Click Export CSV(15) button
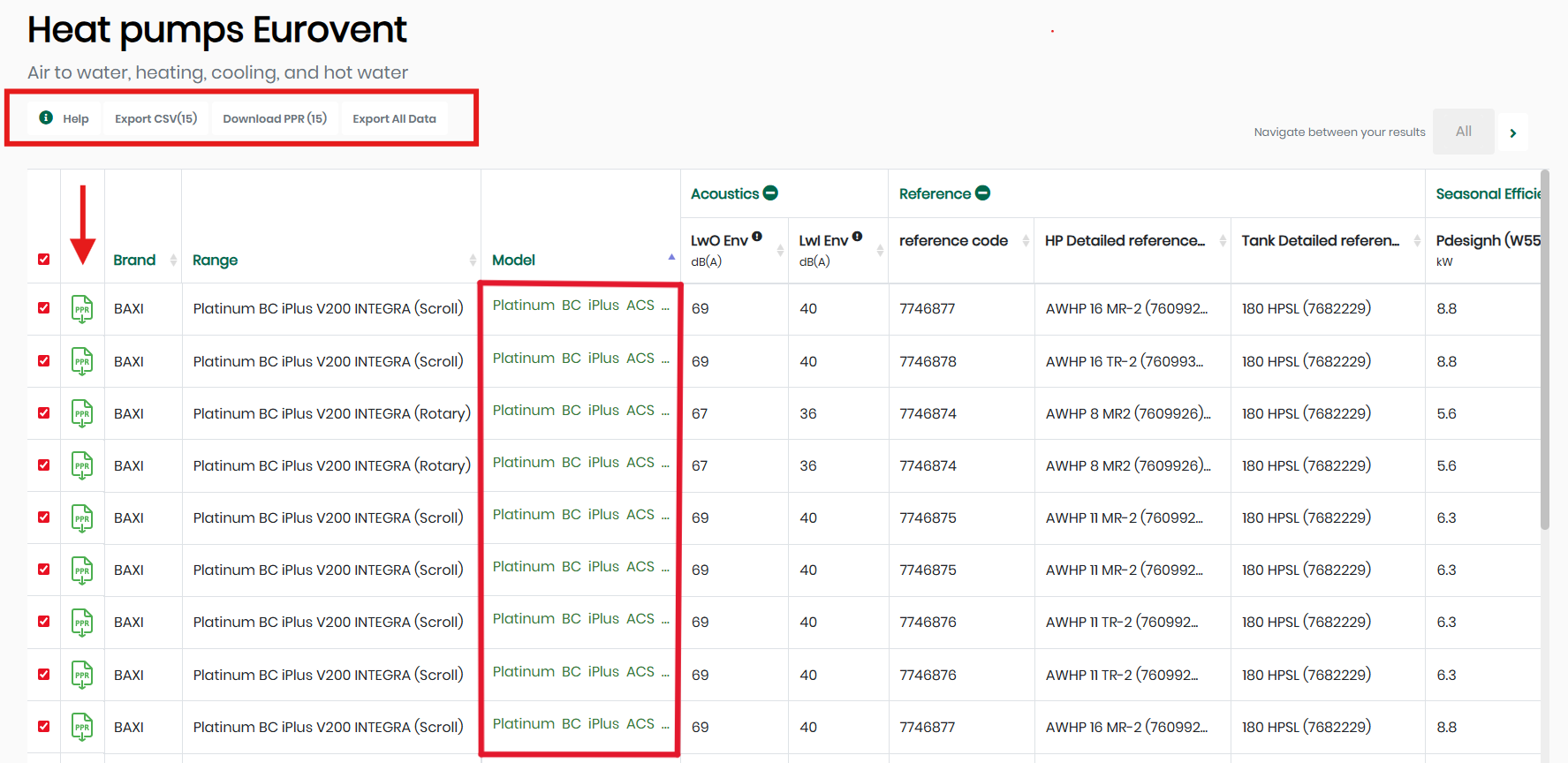The height and width of the screenshot is (763, 1568). pos(155,118)
